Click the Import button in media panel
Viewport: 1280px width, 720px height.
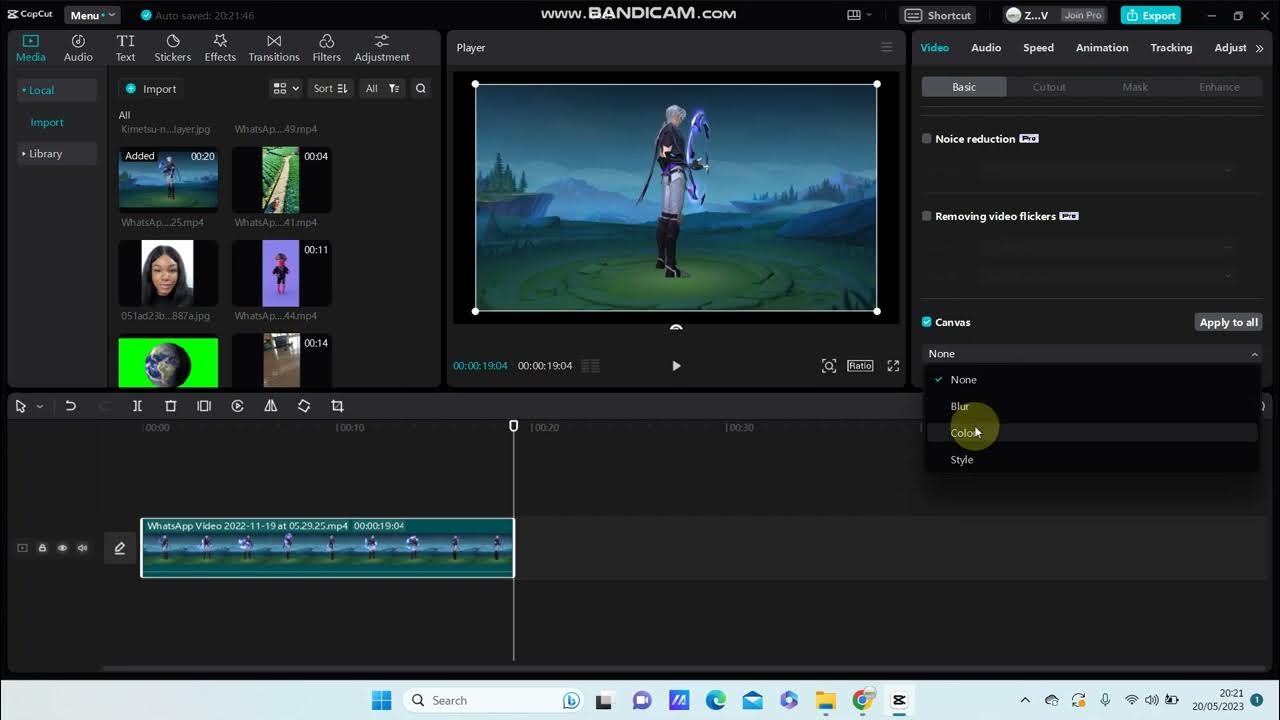[x=151, y=89]
